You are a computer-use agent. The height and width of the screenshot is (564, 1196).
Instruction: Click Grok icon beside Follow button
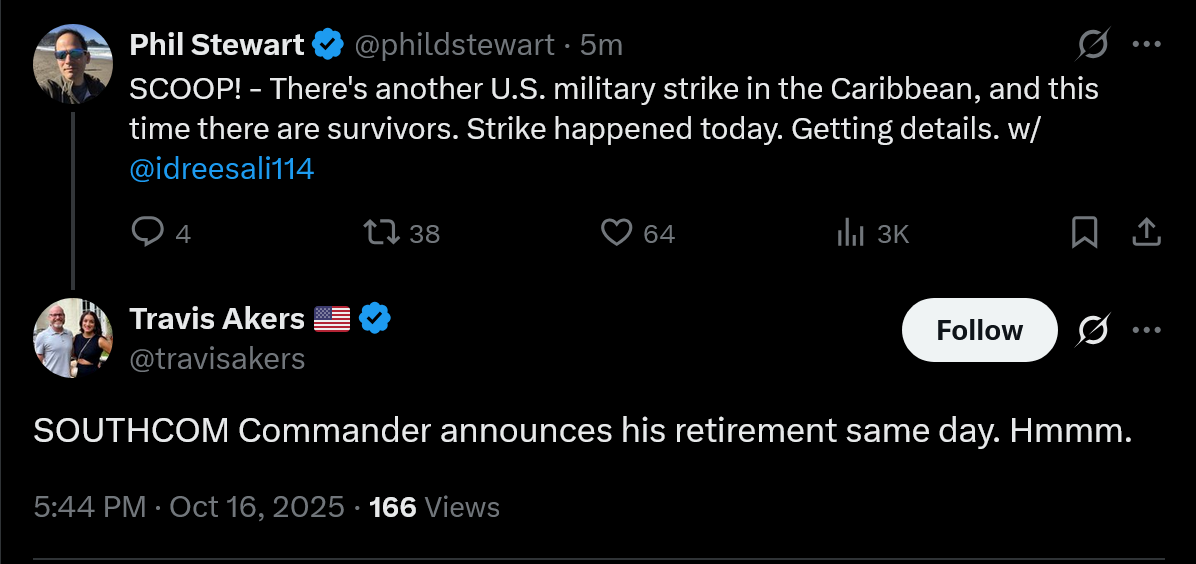[1093, 330]
